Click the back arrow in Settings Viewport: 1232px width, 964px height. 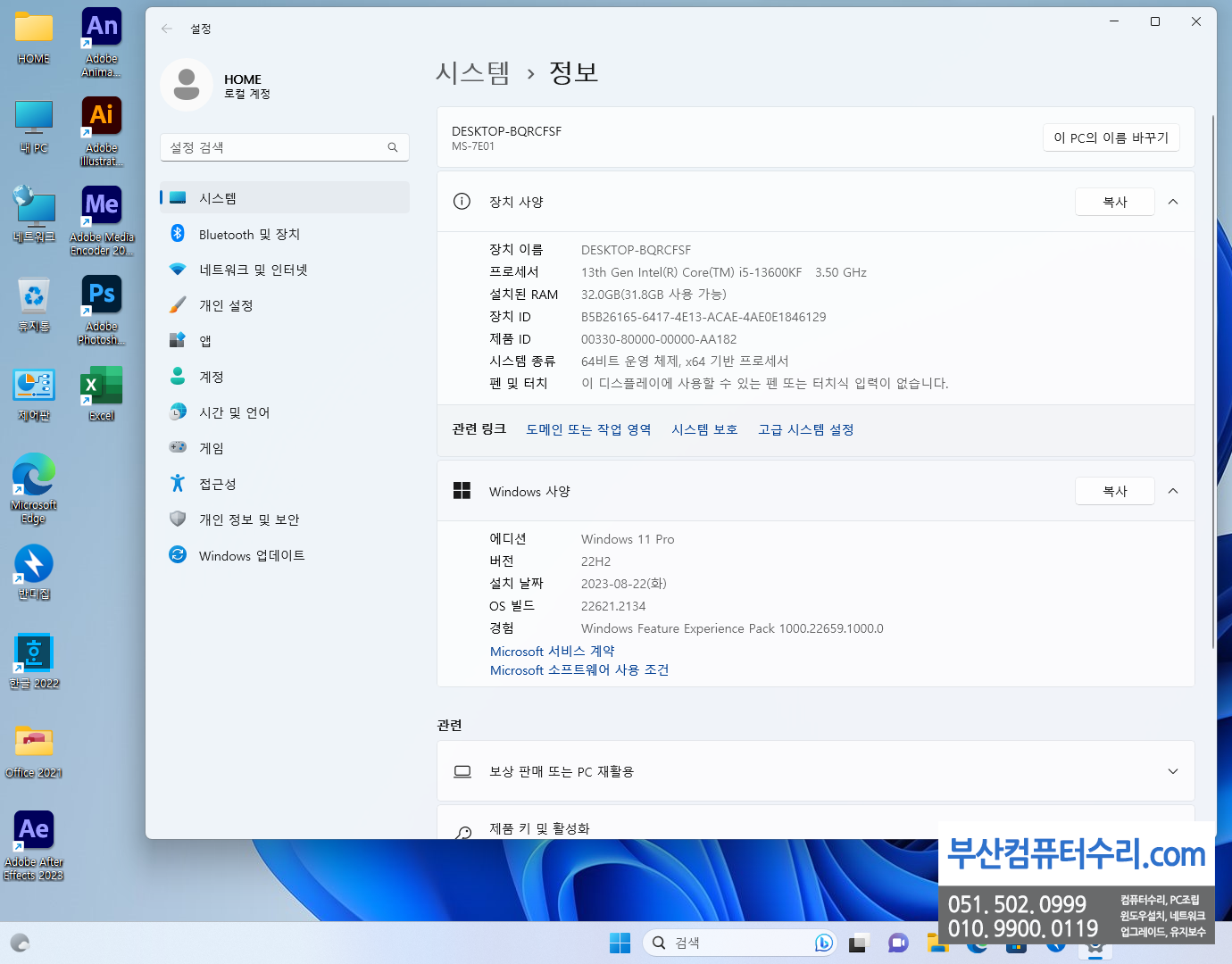167,29
